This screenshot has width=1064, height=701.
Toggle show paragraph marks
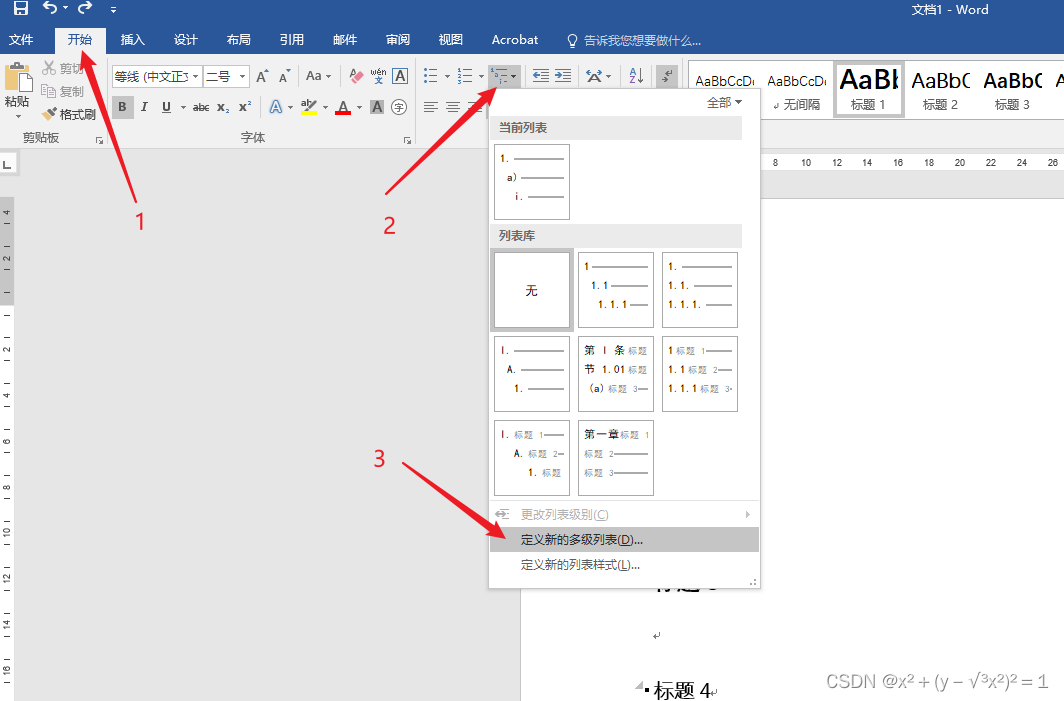667,76
